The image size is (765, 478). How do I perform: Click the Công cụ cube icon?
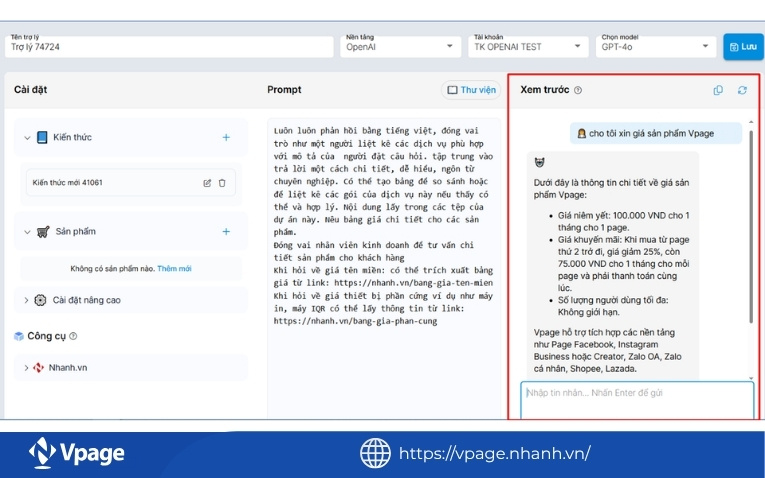(19, 336)
